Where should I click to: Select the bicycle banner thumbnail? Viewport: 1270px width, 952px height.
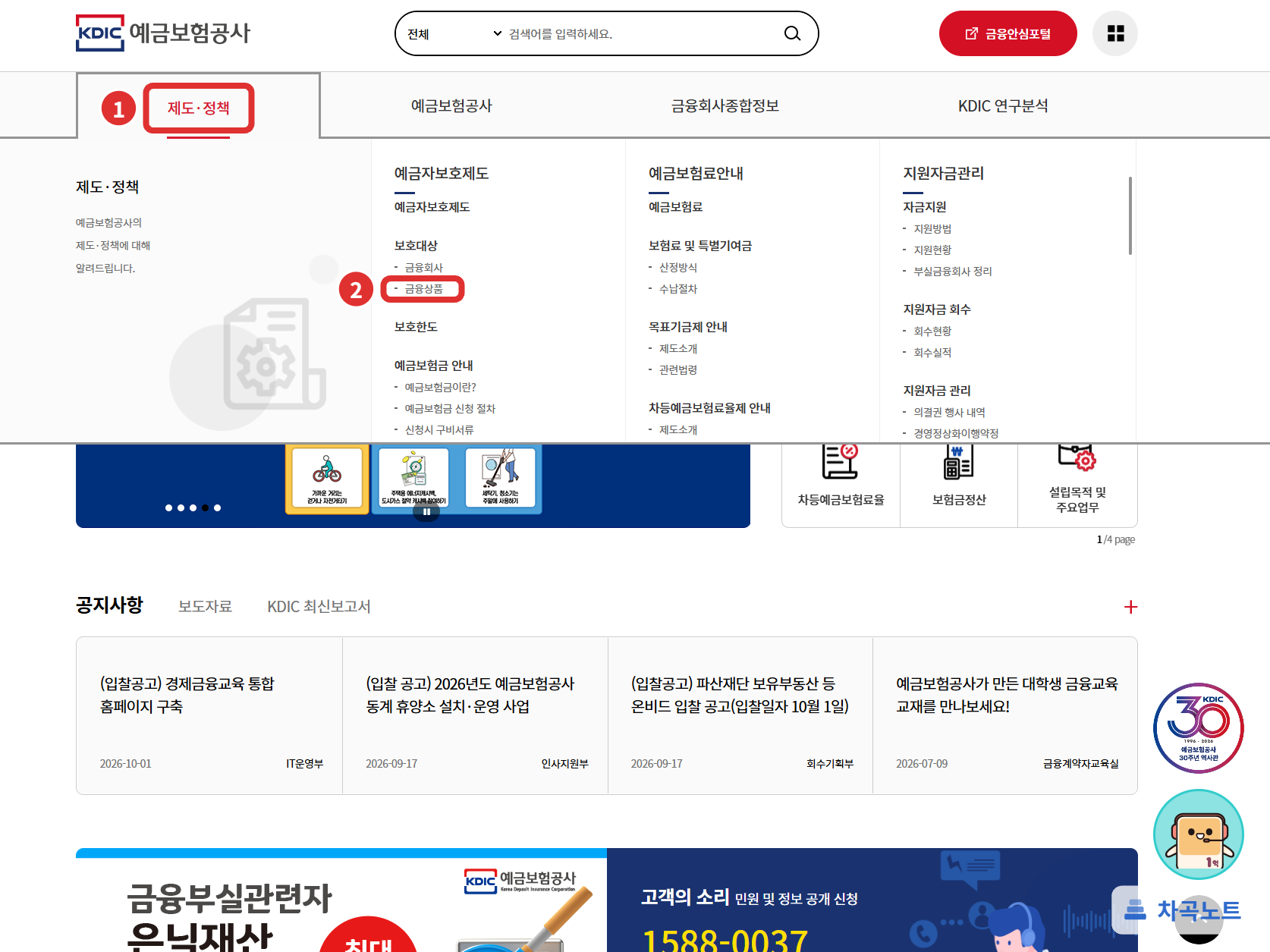click(x=327, y=478)
